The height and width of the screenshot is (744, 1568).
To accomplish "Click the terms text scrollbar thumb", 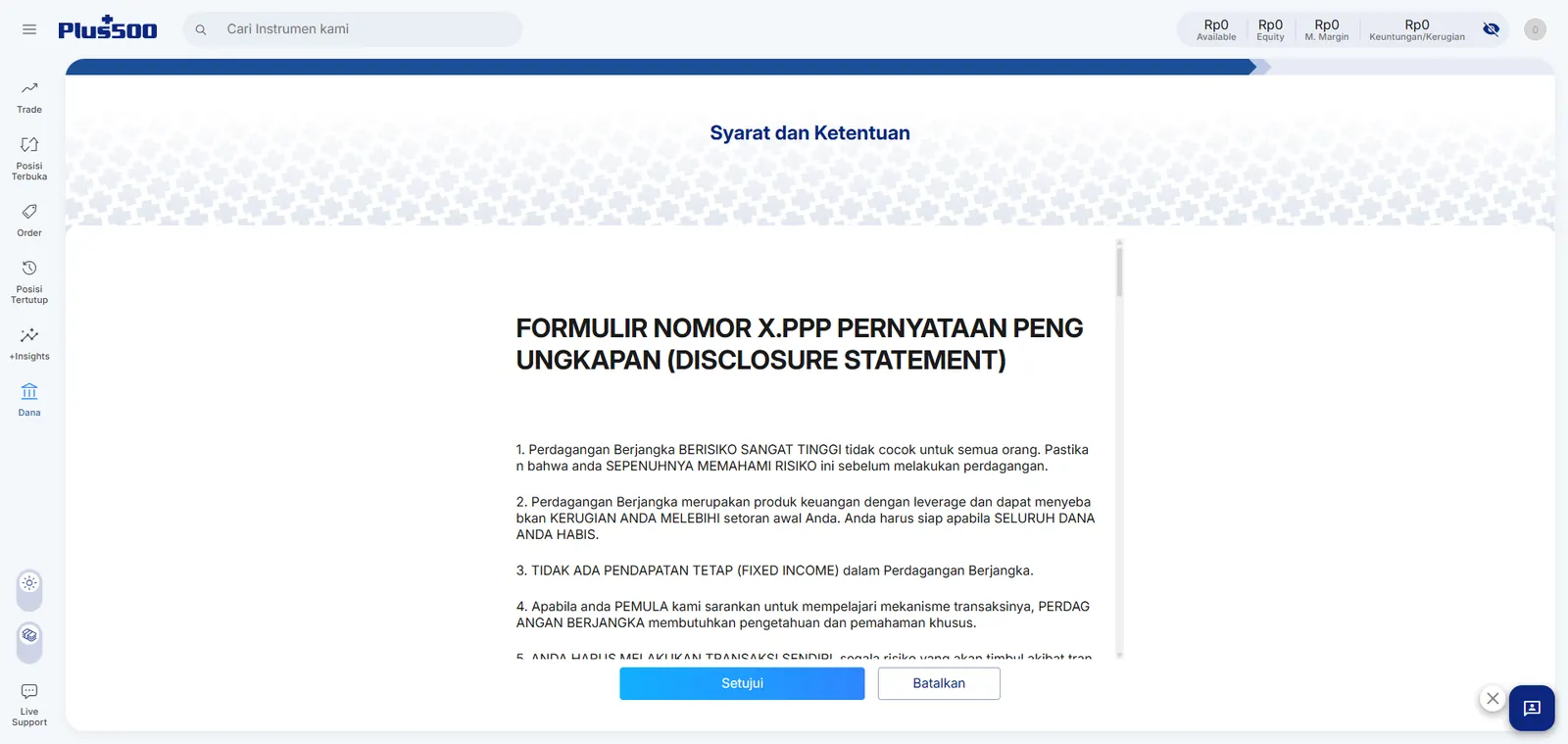I will click(x=1119, y=272).
